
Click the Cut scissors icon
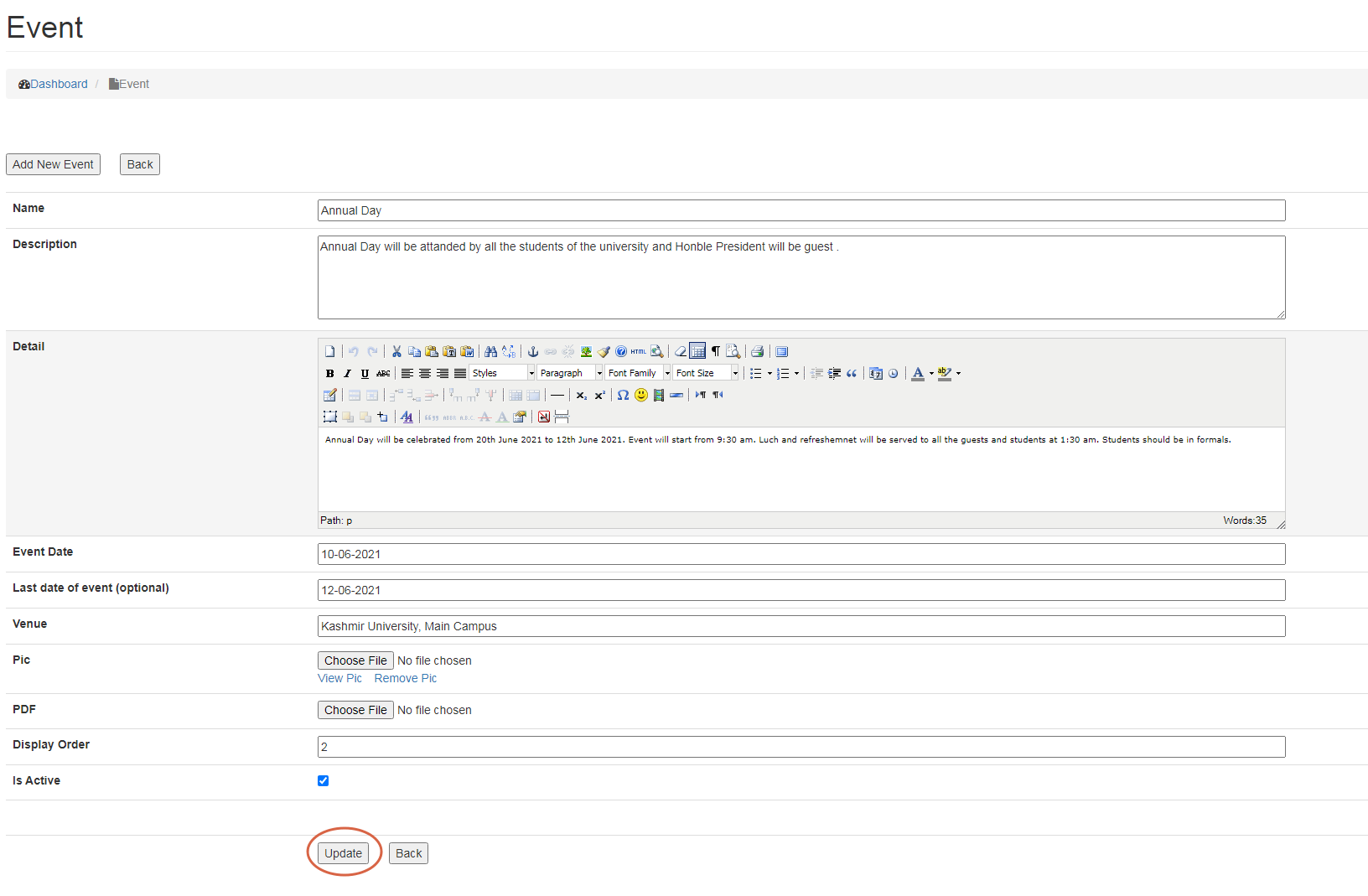[396, 352]
